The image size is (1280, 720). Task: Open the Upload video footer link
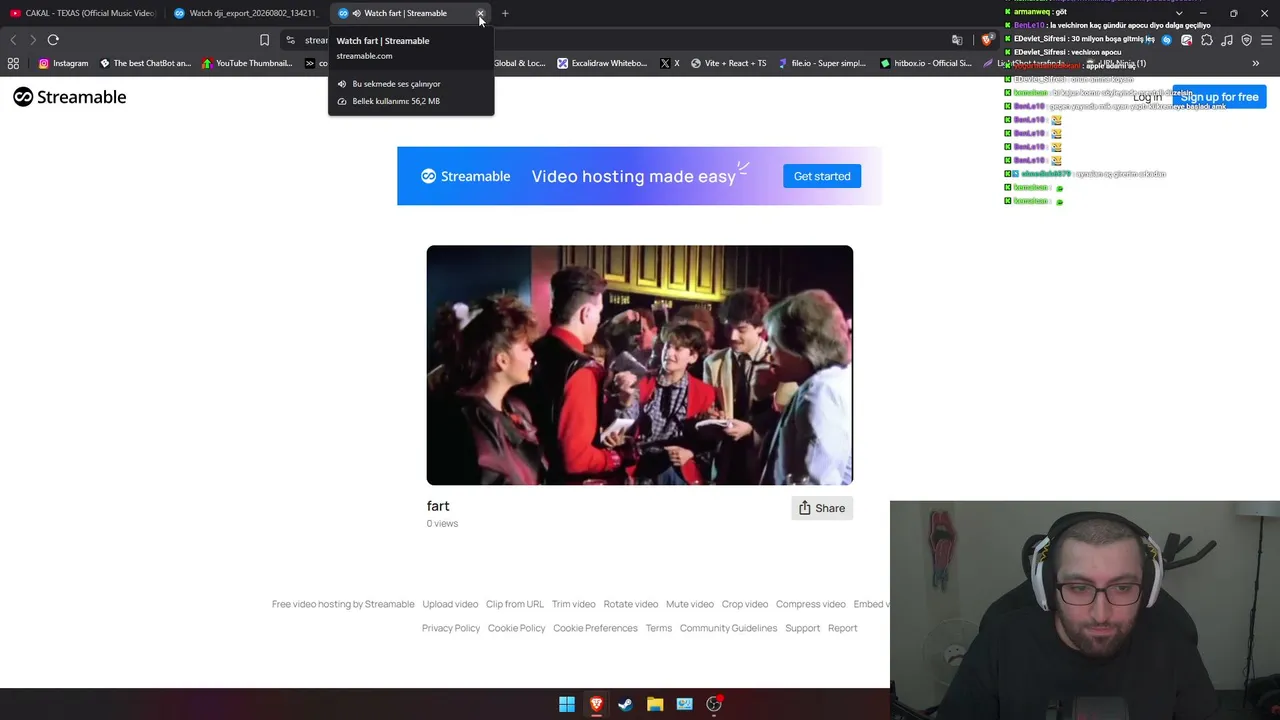450,604
